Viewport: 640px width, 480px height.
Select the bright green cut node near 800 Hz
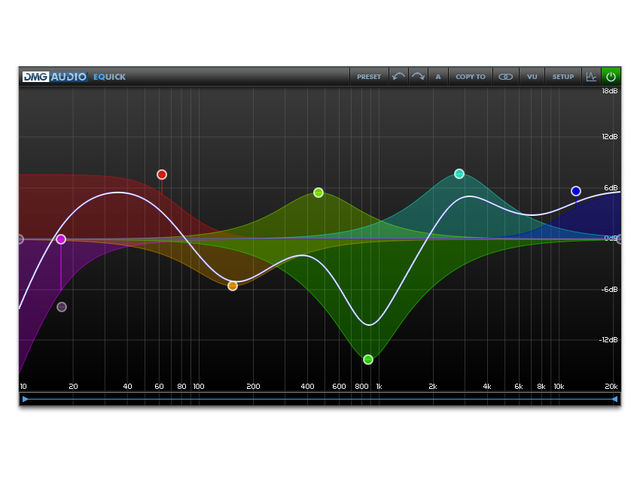(368, 360)
